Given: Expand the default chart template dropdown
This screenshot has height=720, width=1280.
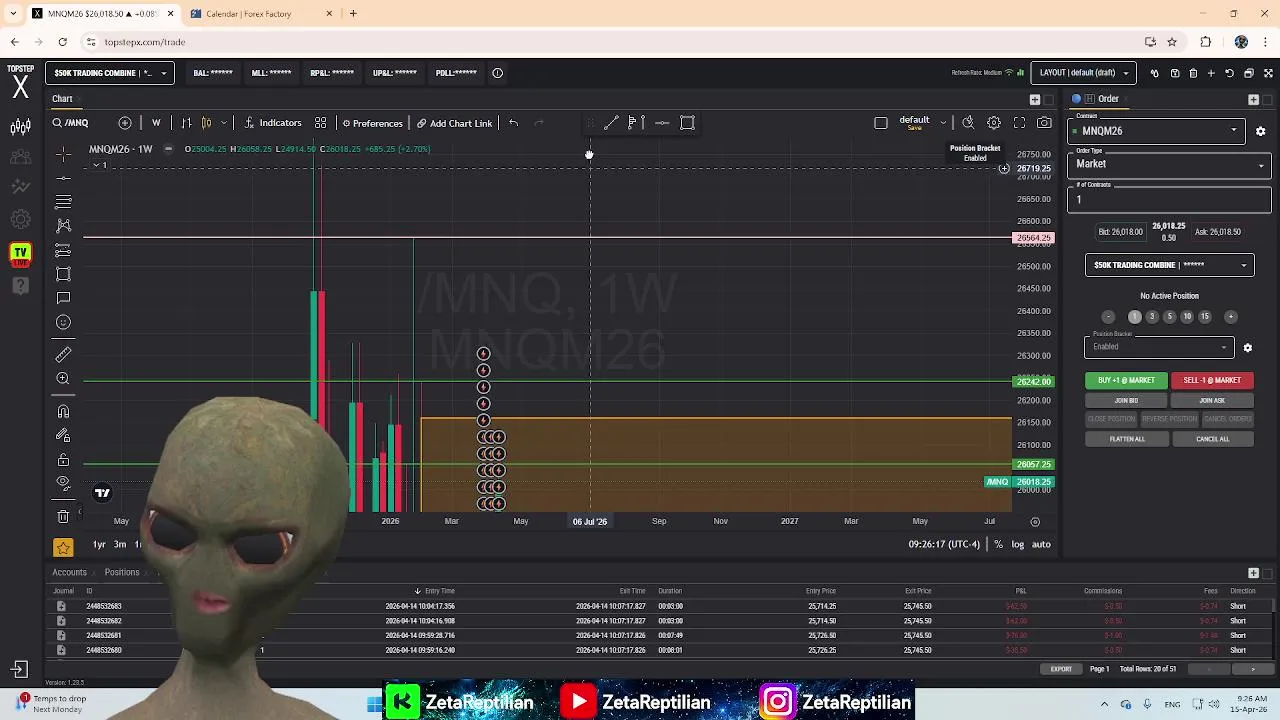Looking at the screenshot, I should (942, 123).
